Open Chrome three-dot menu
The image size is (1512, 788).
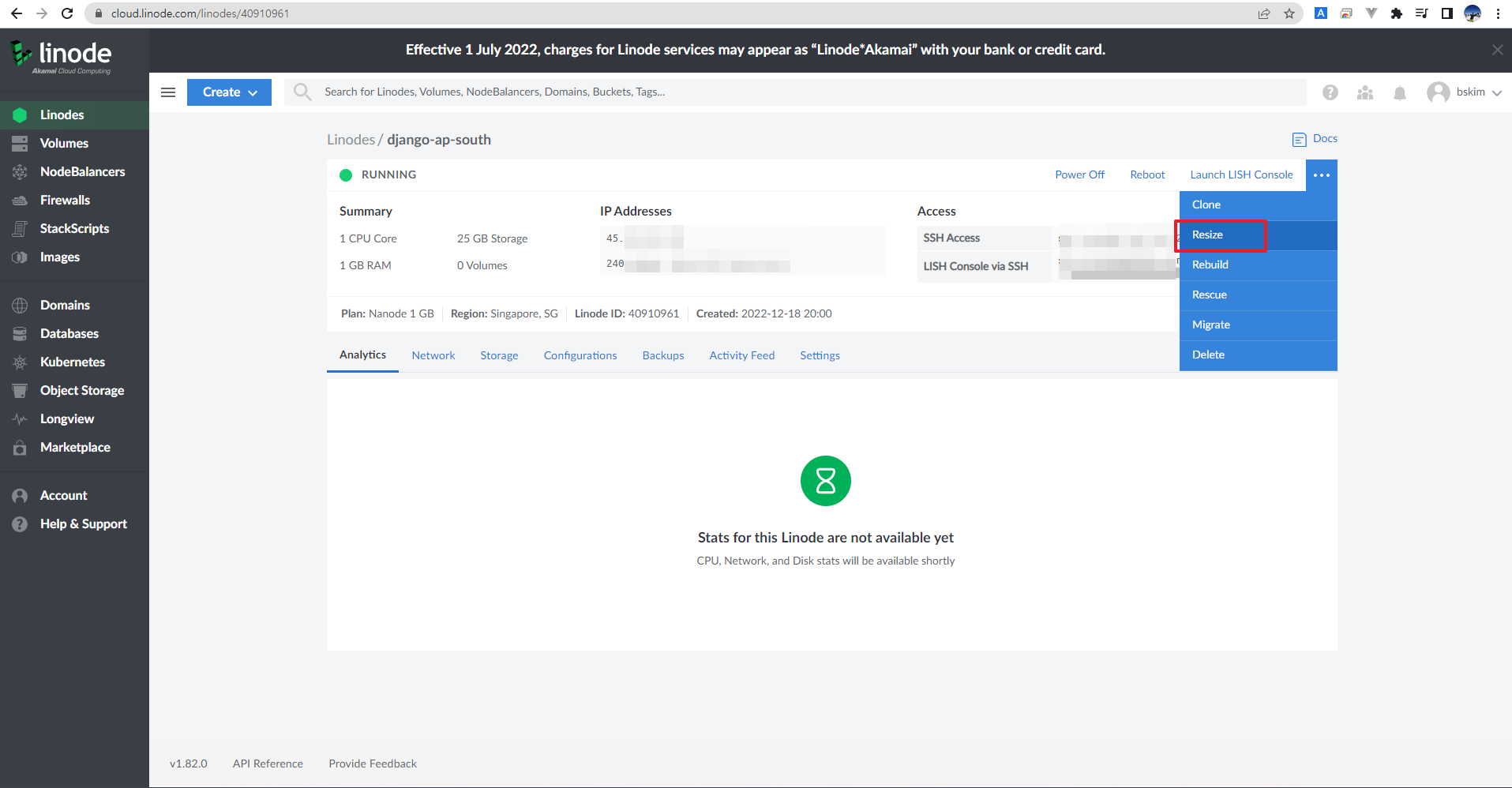1498,13
